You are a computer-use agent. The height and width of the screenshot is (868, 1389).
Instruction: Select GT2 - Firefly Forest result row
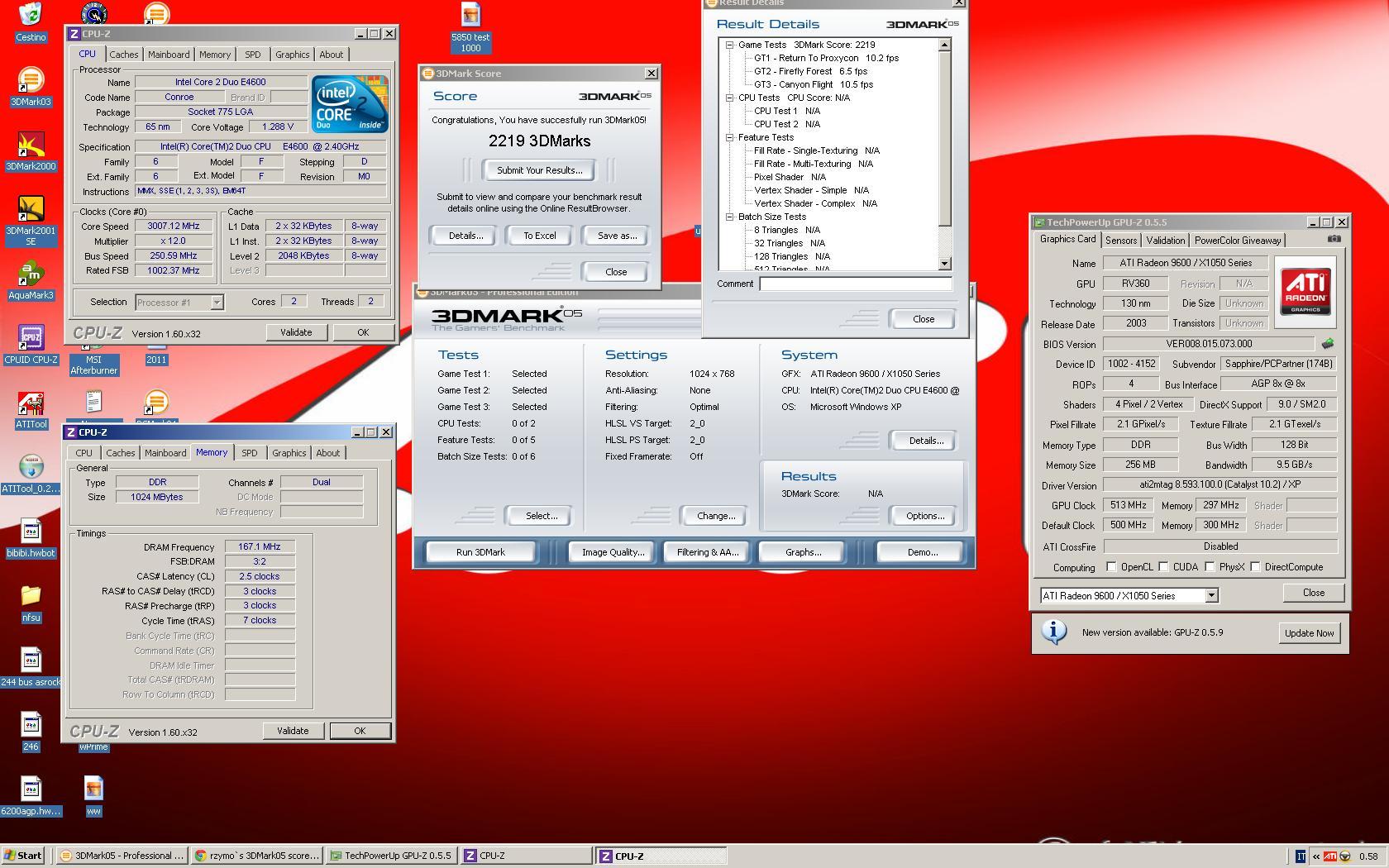coord(810,71)
